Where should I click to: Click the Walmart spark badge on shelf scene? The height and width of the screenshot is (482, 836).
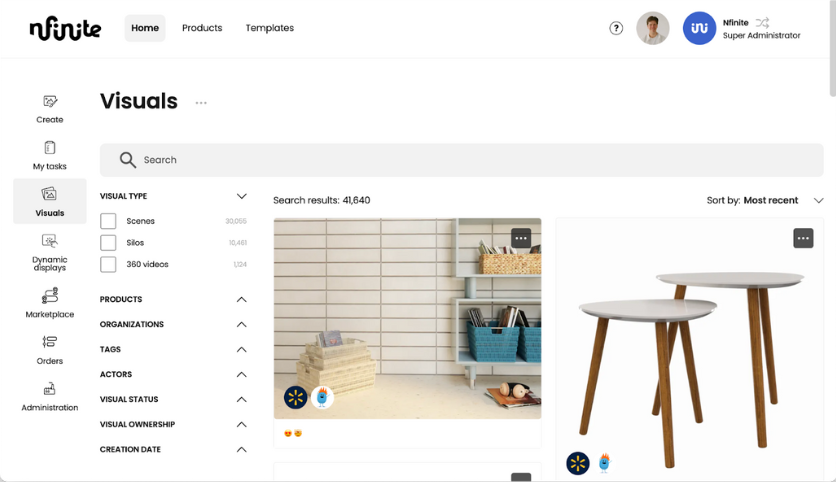pos(295,397)
